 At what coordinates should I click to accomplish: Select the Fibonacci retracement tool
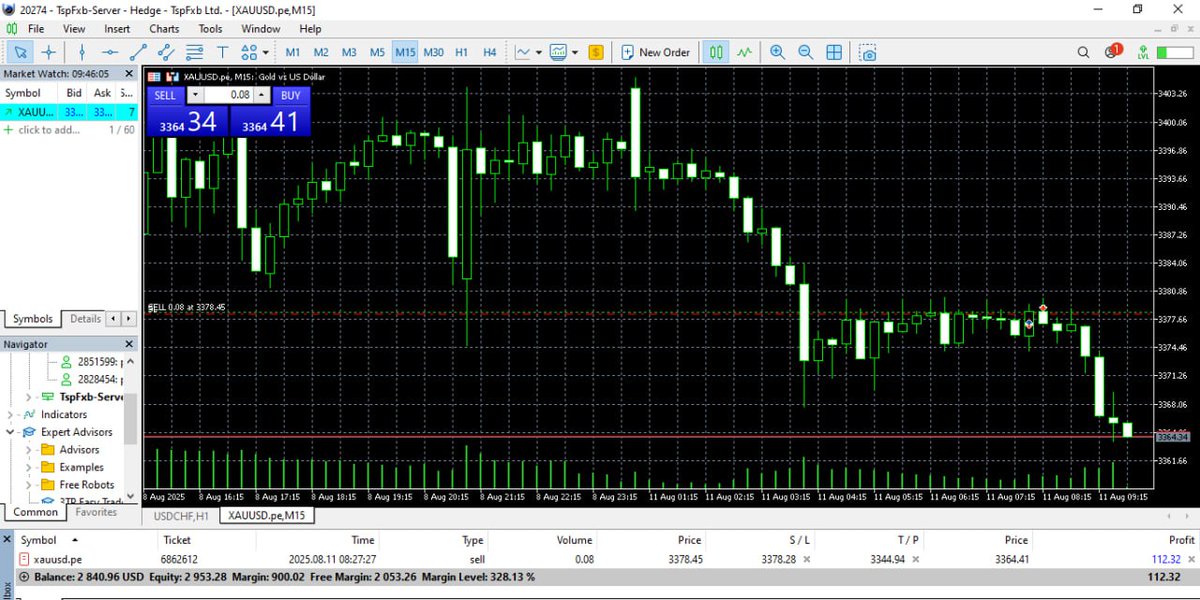[194, 52]
